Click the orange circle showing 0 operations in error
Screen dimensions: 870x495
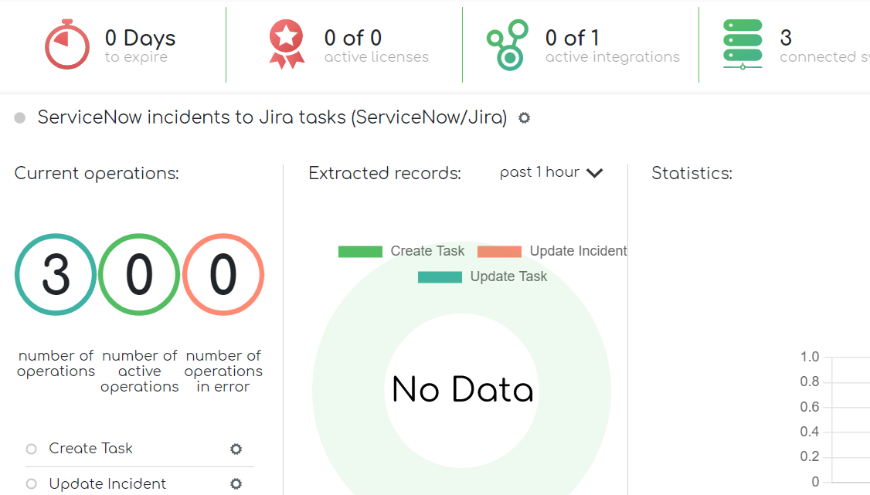[x=223, y=275]
